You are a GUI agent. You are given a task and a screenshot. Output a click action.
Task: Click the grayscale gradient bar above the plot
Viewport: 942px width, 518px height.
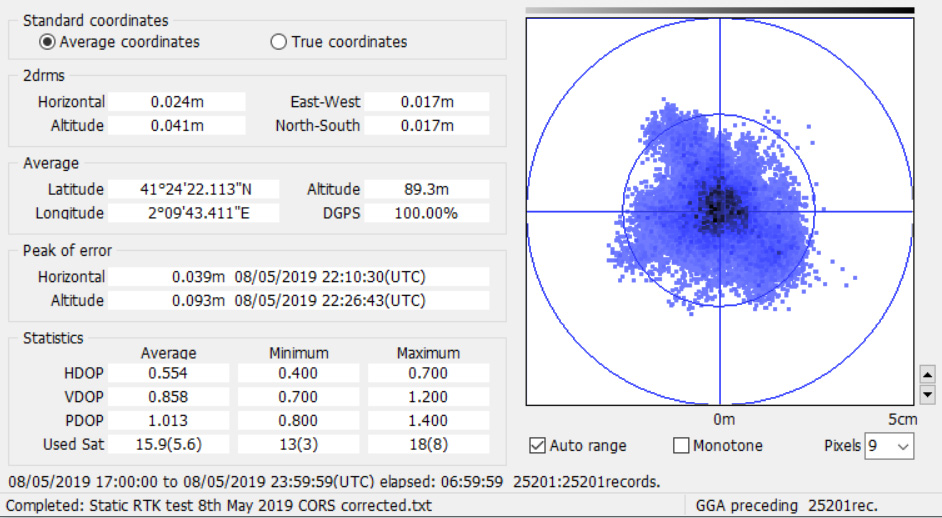coord(719,11)
